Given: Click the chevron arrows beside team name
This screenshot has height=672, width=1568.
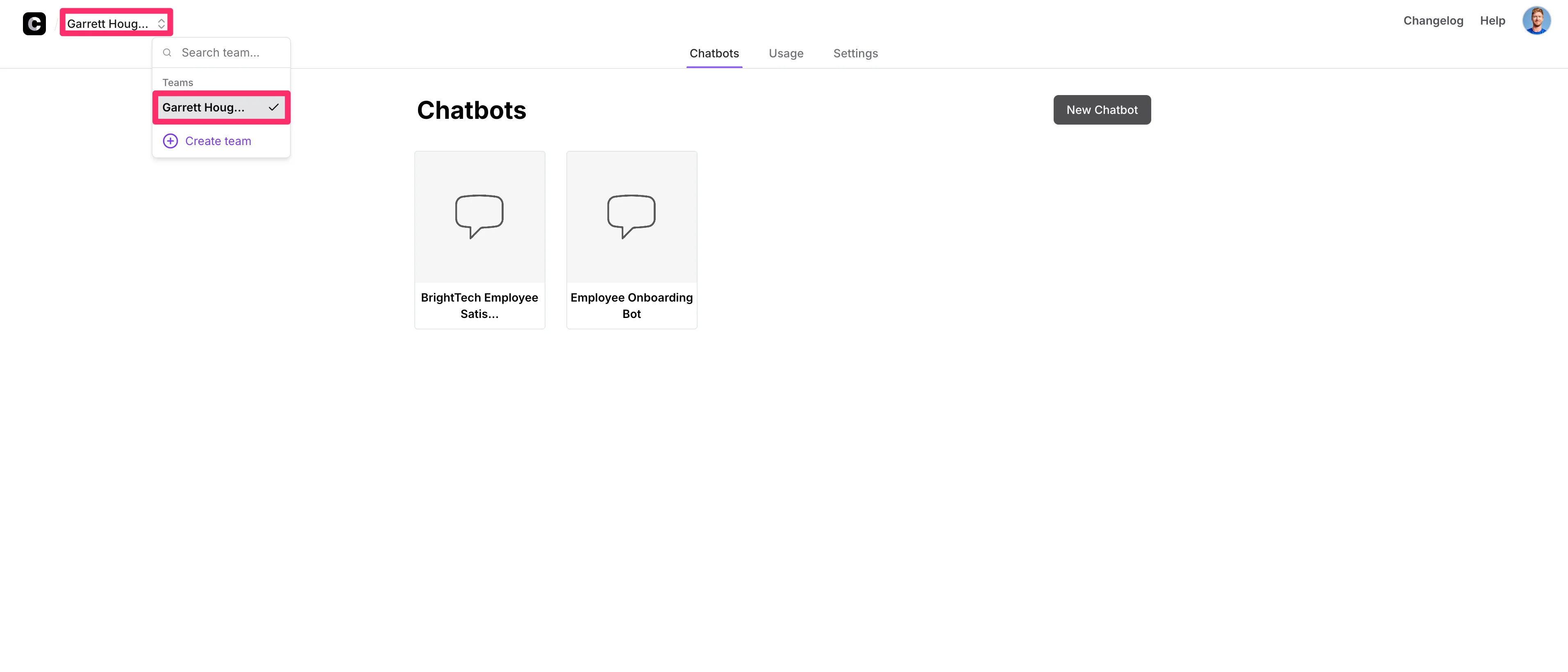Looking at the screenshot, I should (x=161, y=23).
